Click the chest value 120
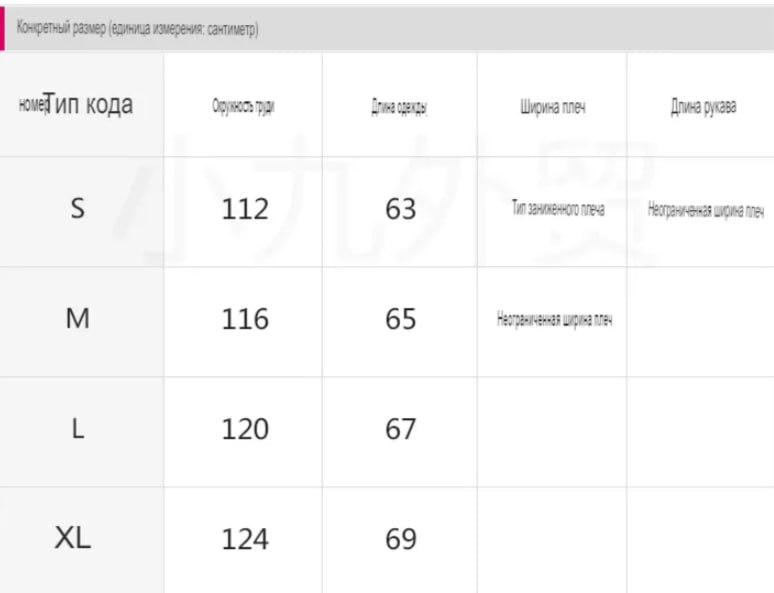The image size is (774, 593). click(245, 429)
